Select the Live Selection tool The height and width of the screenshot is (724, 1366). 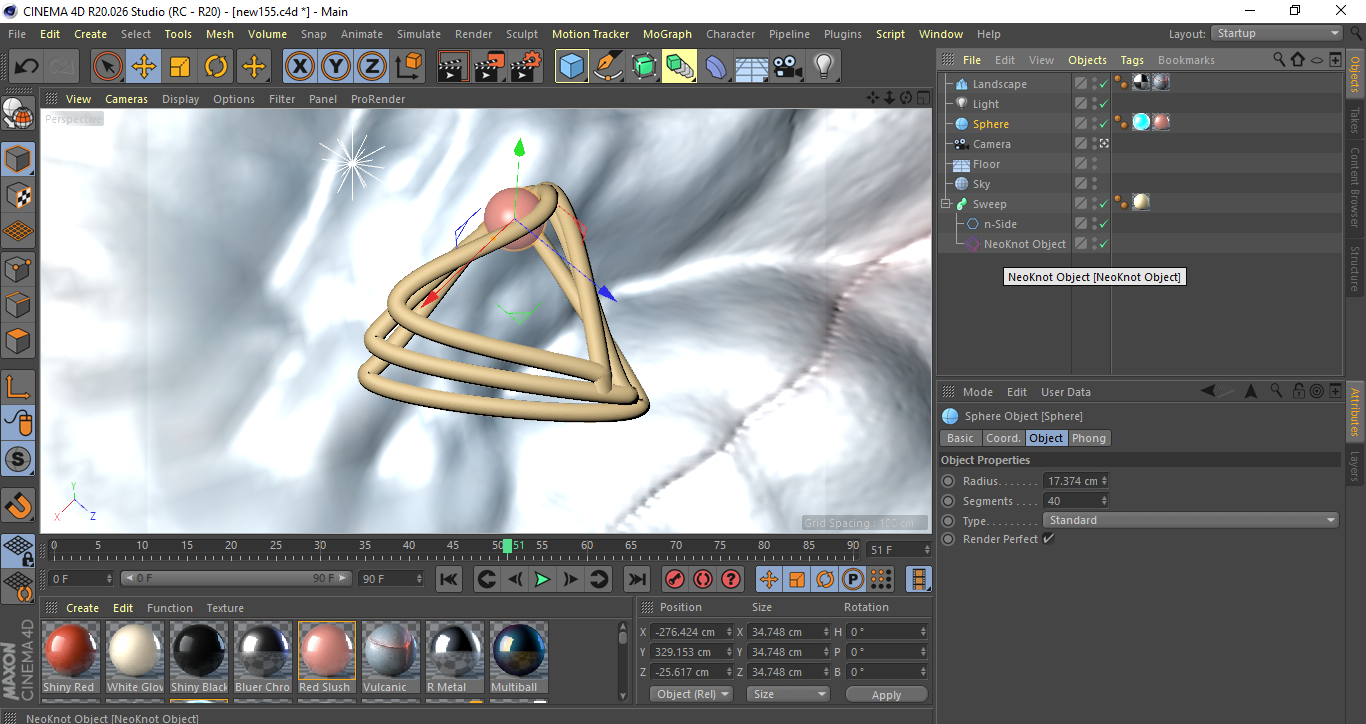(108, 67)
